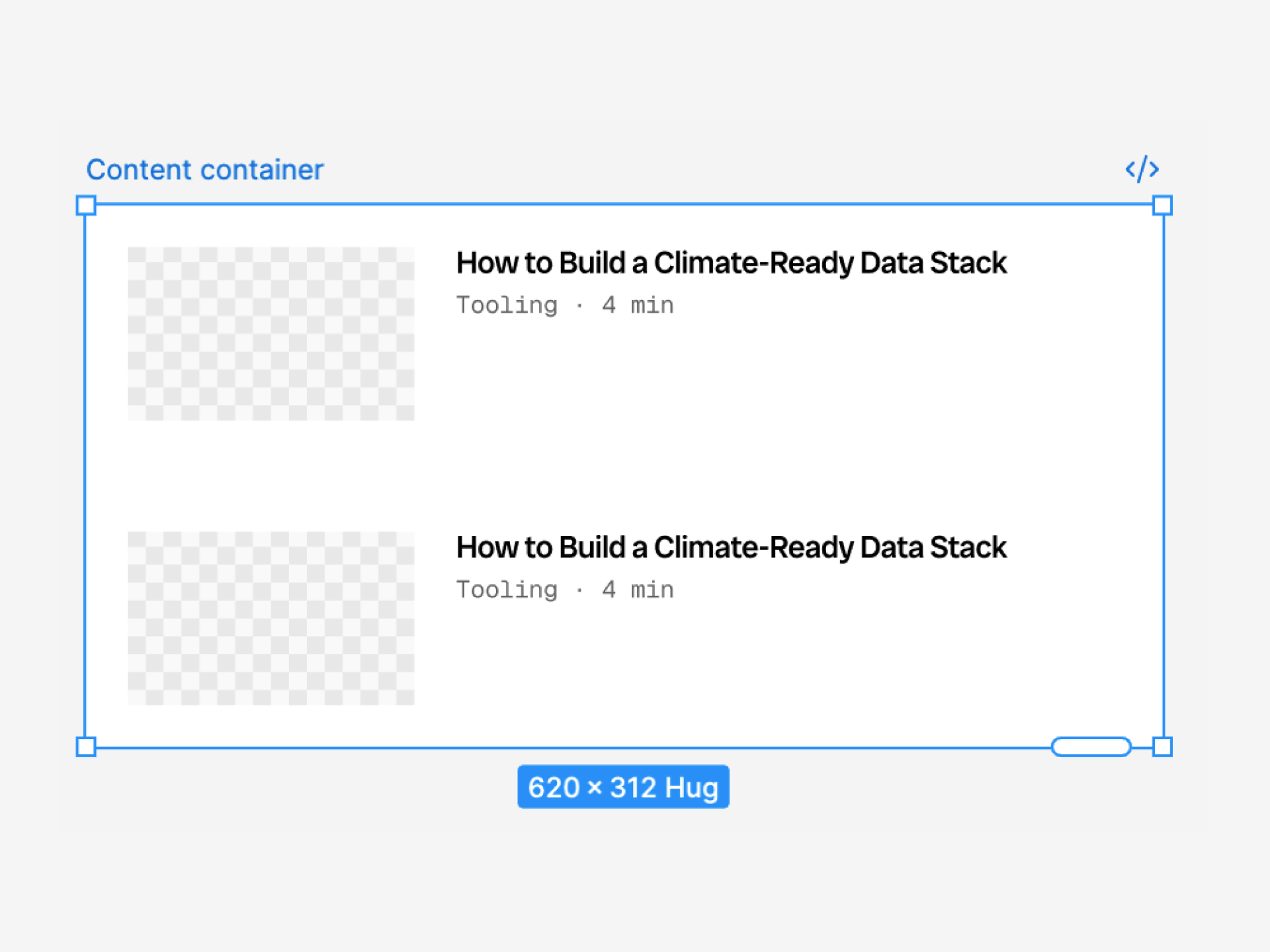Click the second "Tooling · 4 min" metadata text
Image resolution: width=1270 pixels, height=952 pixels.
tap(565, 590)
